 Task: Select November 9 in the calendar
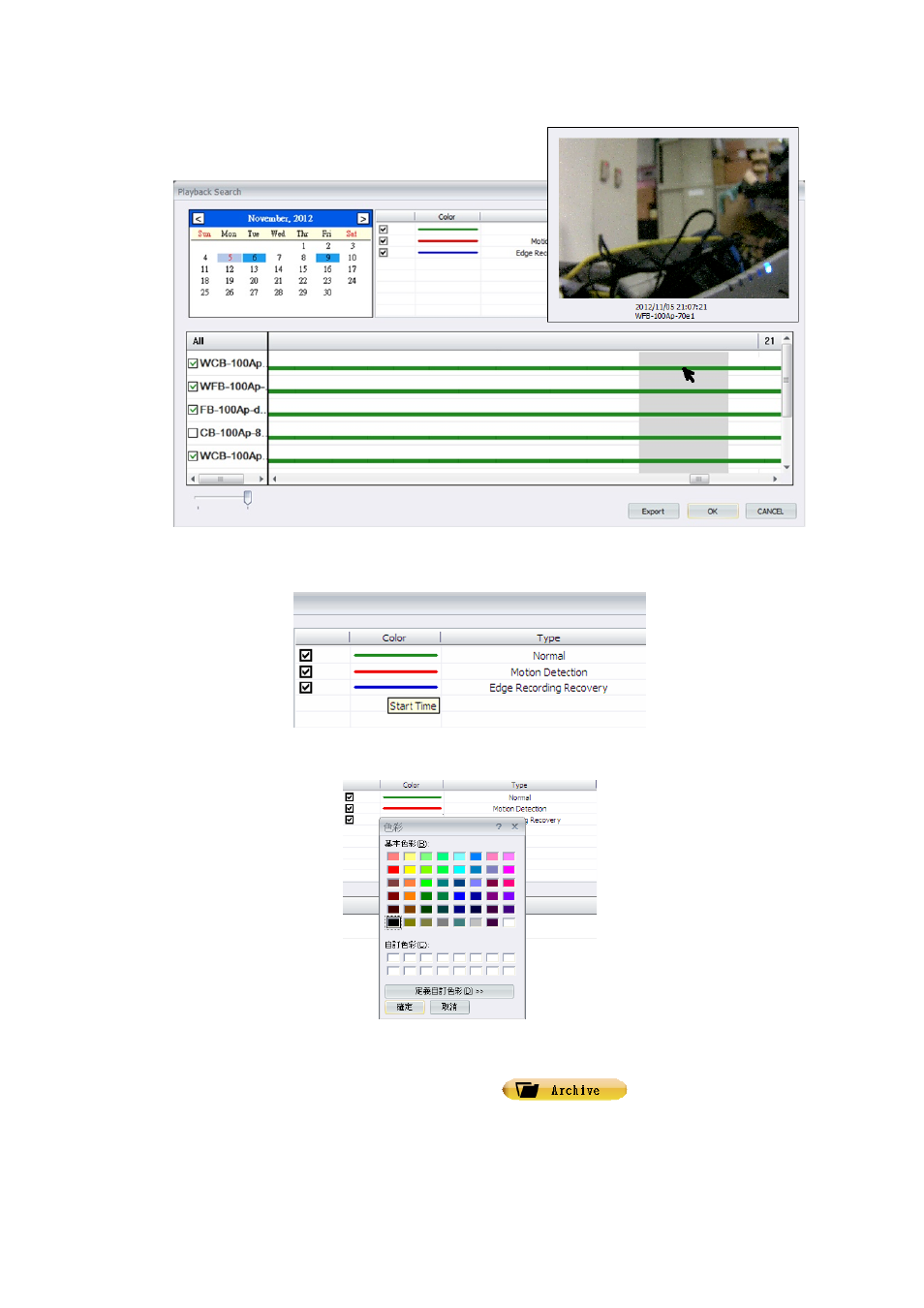[327, 258]
